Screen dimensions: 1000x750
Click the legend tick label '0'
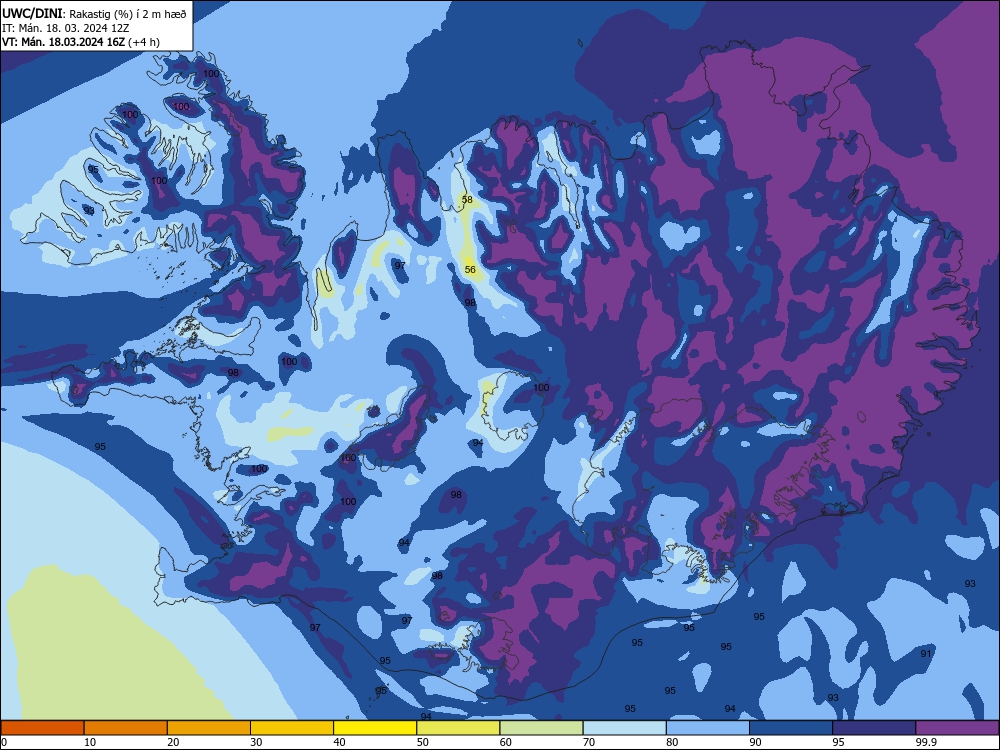click(x=4, y=742)
